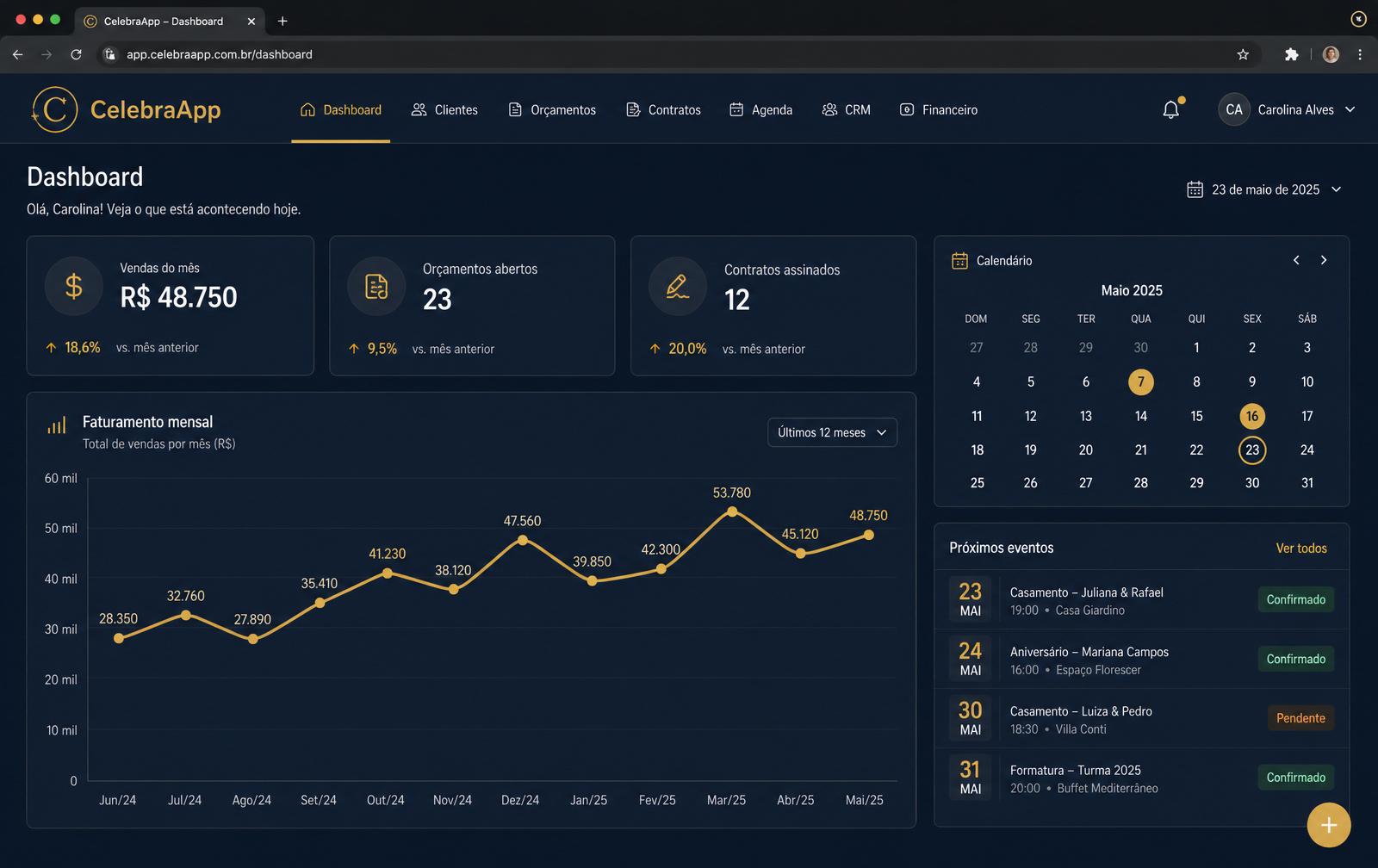Open CRM section
The width and height of the screenshot is (1378, 868).
pyautogui.click(x=847, y=109)
